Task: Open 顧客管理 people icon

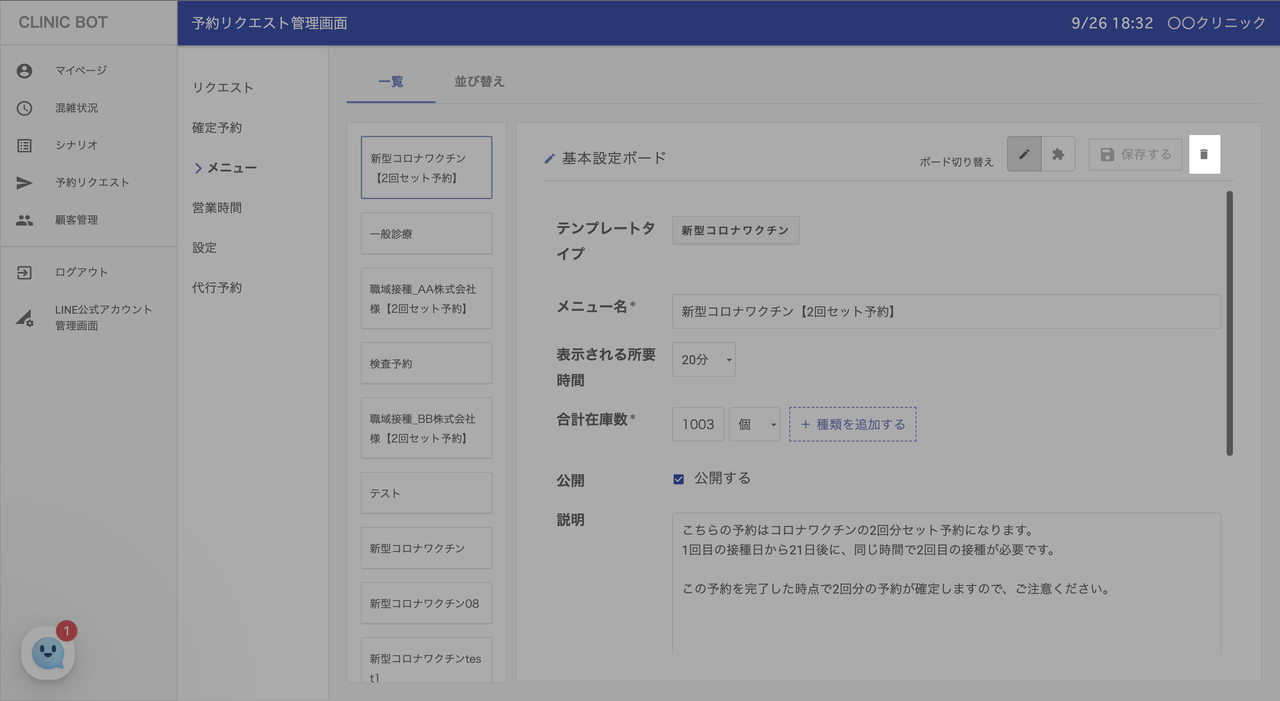Action: [x=25, y=220]
